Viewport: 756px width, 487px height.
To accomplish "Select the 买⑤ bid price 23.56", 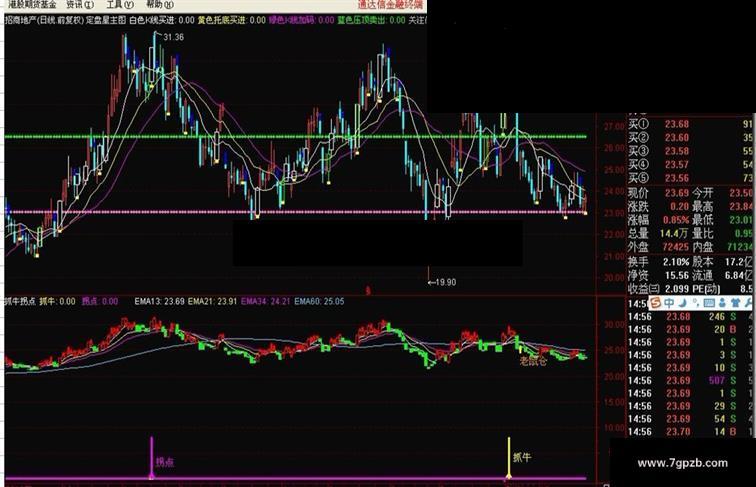I will pos(677,178).
